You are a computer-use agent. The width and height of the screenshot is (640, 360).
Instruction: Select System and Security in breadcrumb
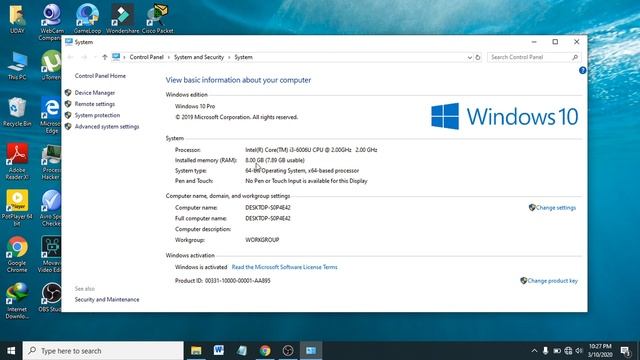click(199, 57)
